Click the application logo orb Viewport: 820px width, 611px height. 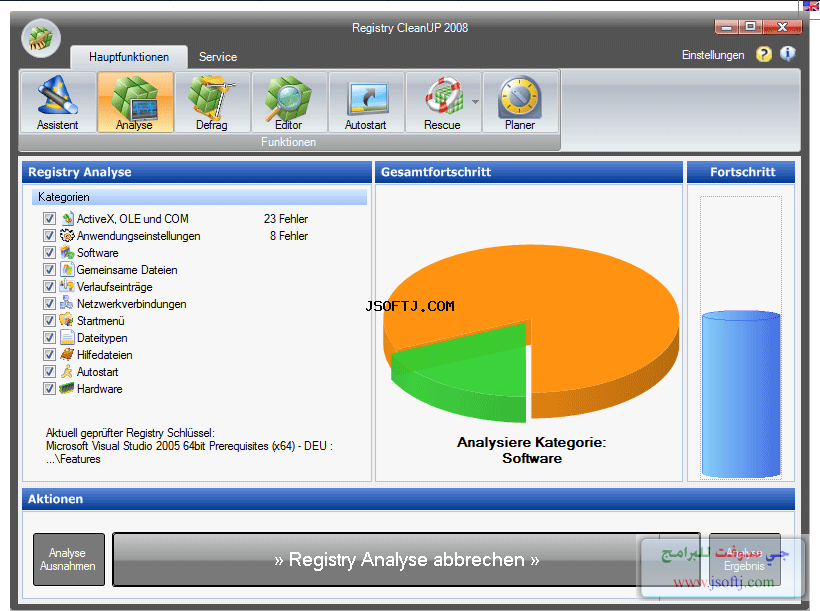click(x=41, y=38)
